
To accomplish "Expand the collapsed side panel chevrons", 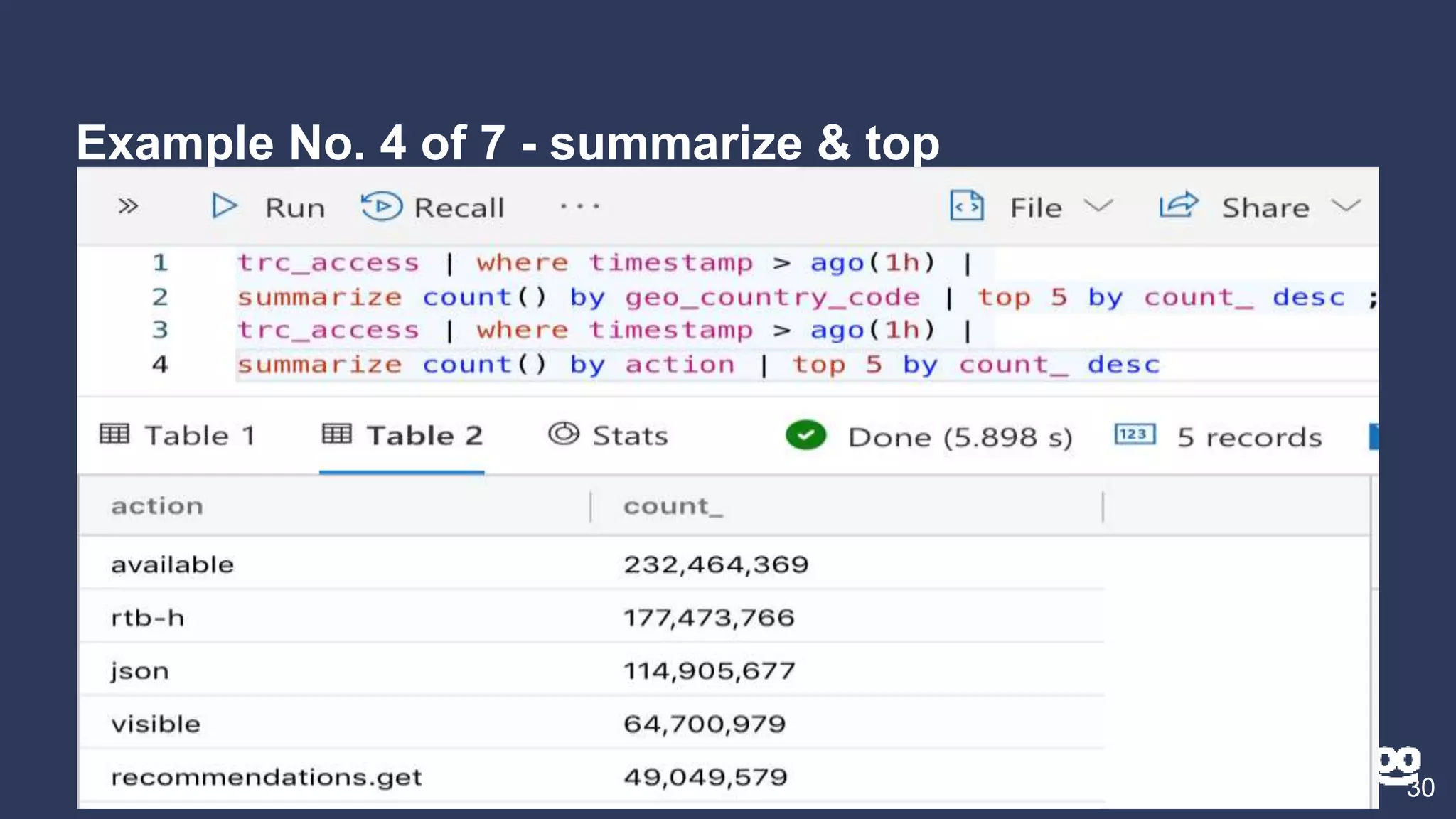I will click(x=128, y=207).
